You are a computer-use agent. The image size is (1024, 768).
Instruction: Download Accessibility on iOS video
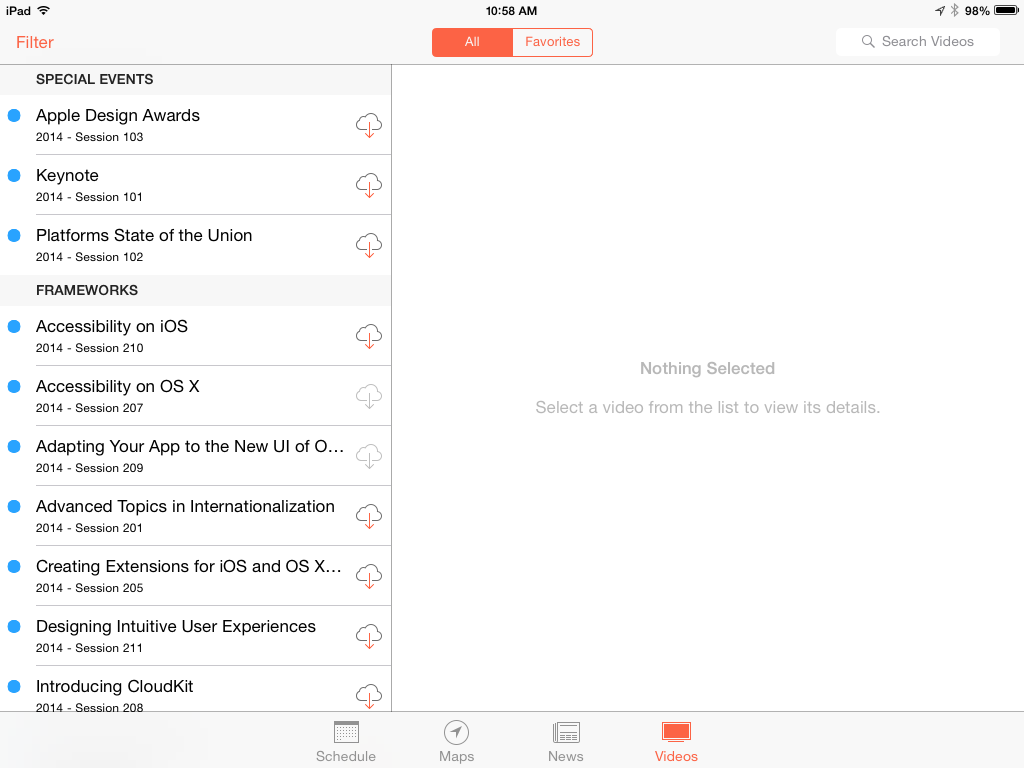[369, 336]
